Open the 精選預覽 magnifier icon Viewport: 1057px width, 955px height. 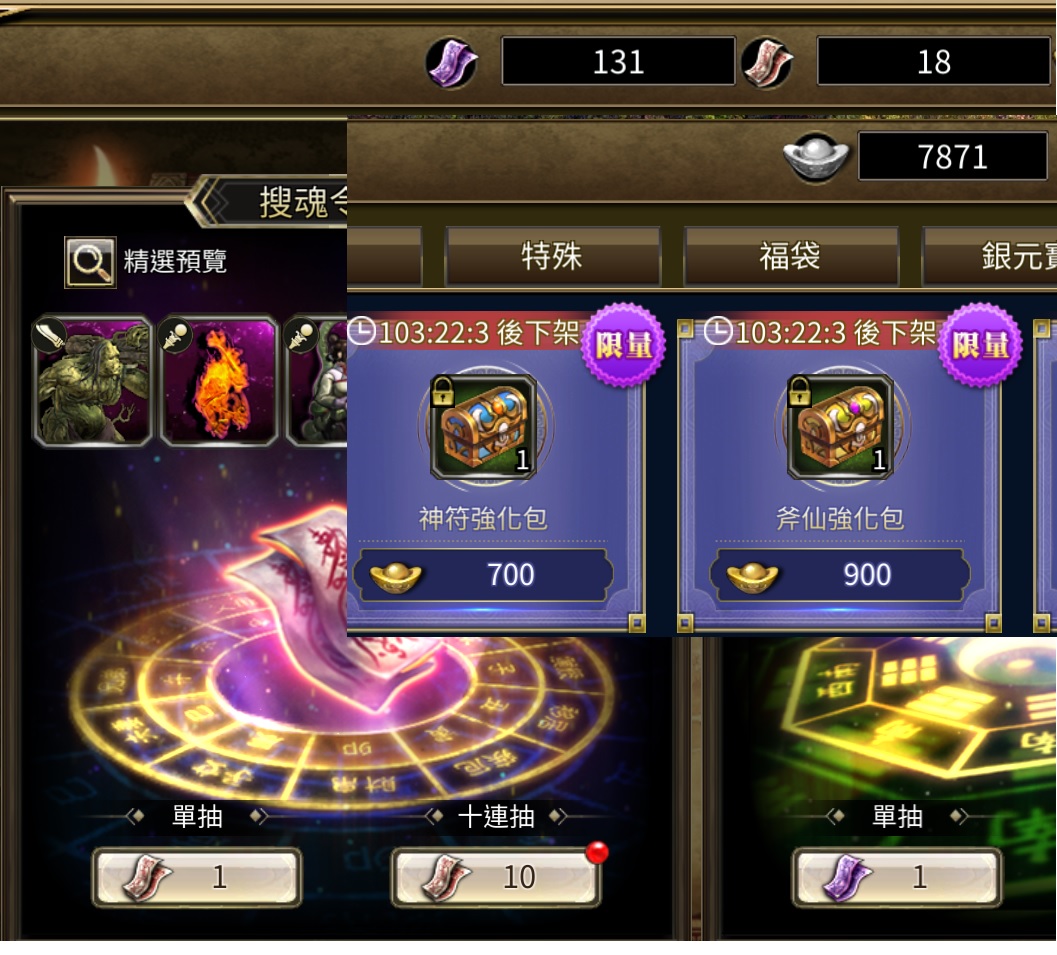click(90, 261)
